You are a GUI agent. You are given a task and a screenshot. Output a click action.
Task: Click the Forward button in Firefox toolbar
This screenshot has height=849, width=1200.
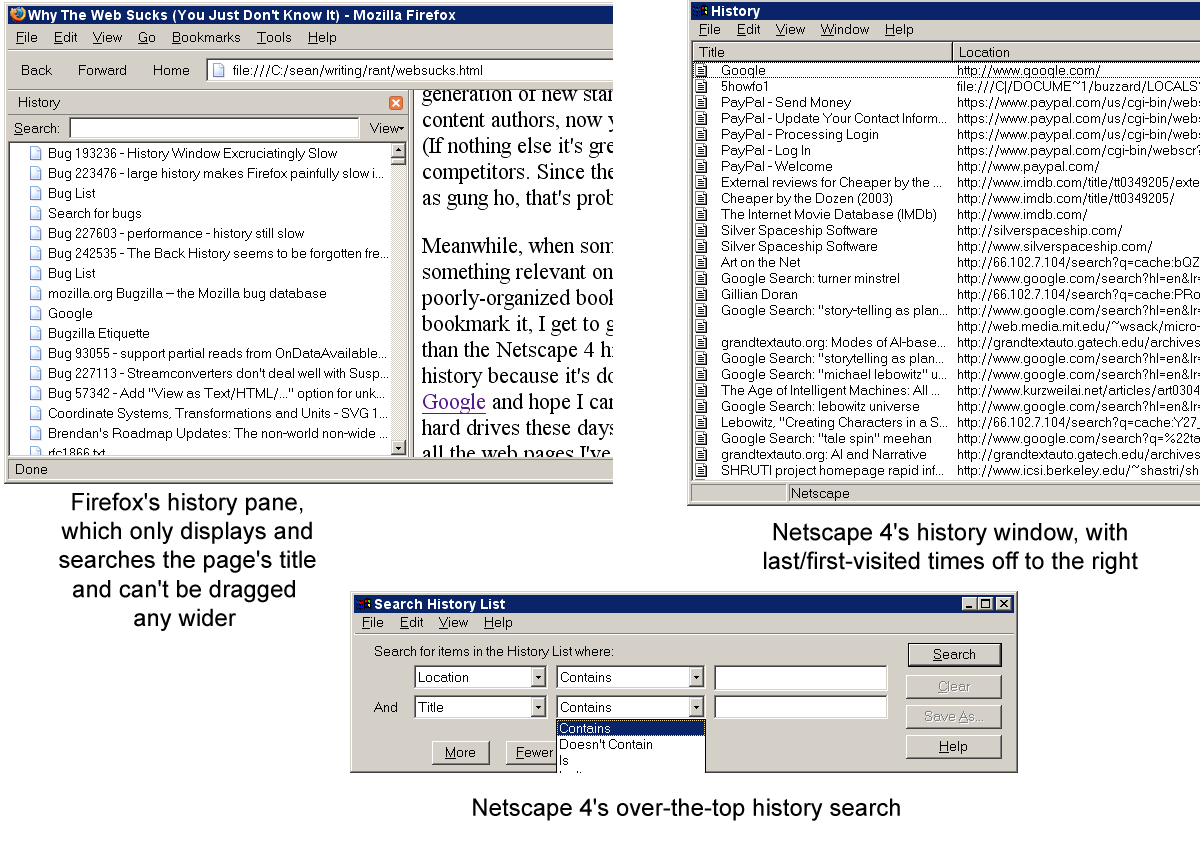coord(102,70)
